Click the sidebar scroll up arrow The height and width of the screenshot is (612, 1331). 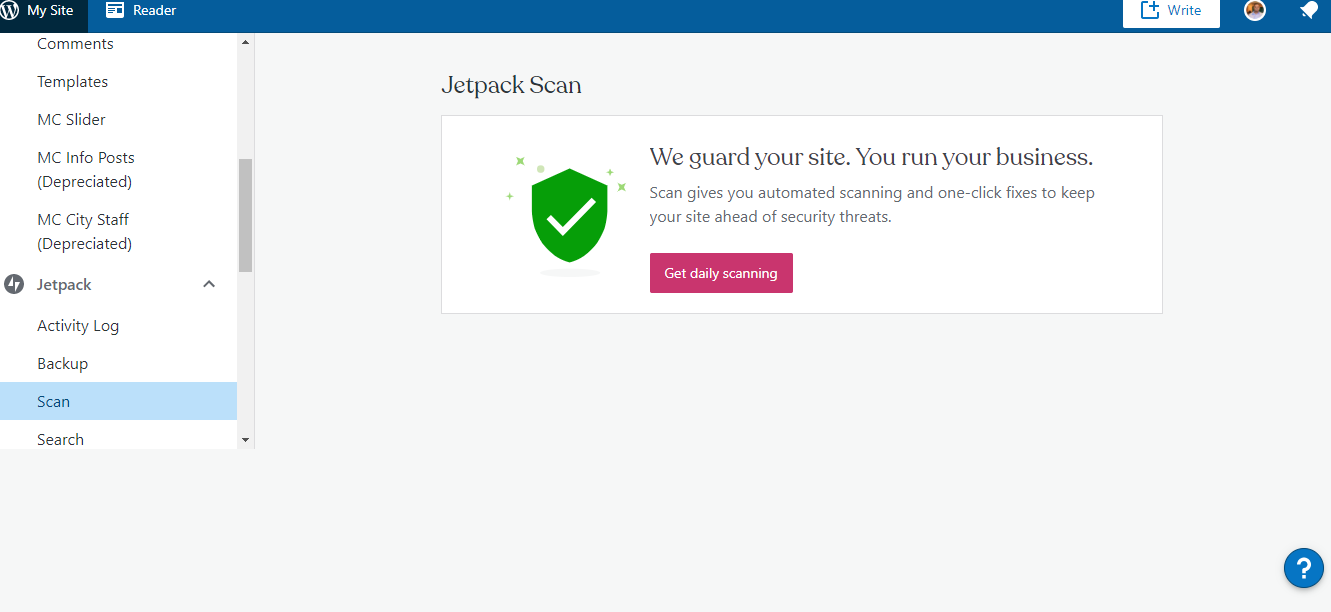tap(246, 42)
